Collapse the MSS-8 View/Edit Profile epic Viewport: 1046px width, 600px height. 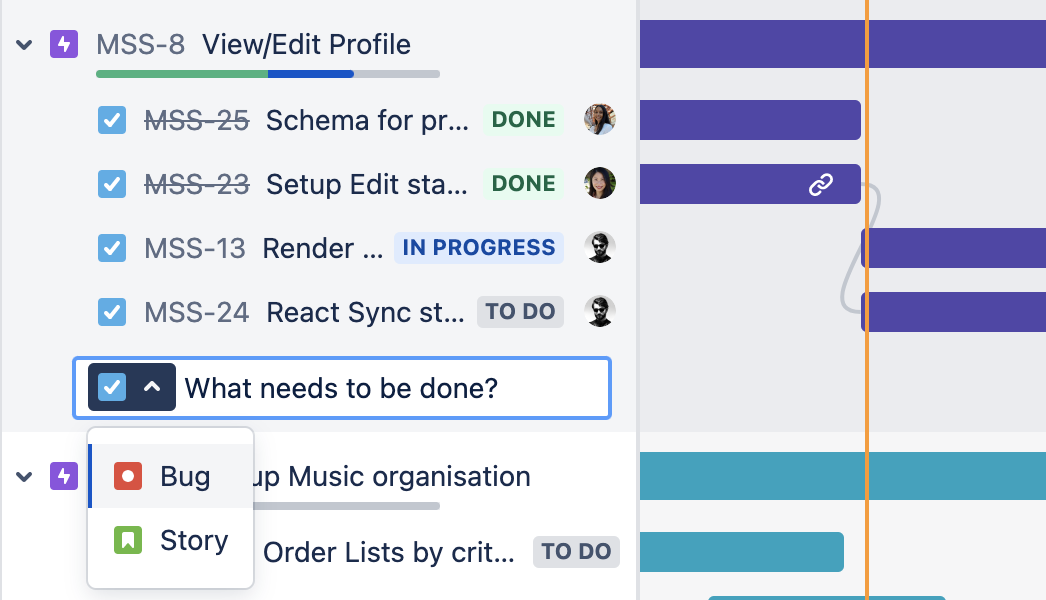coord(22,44)
